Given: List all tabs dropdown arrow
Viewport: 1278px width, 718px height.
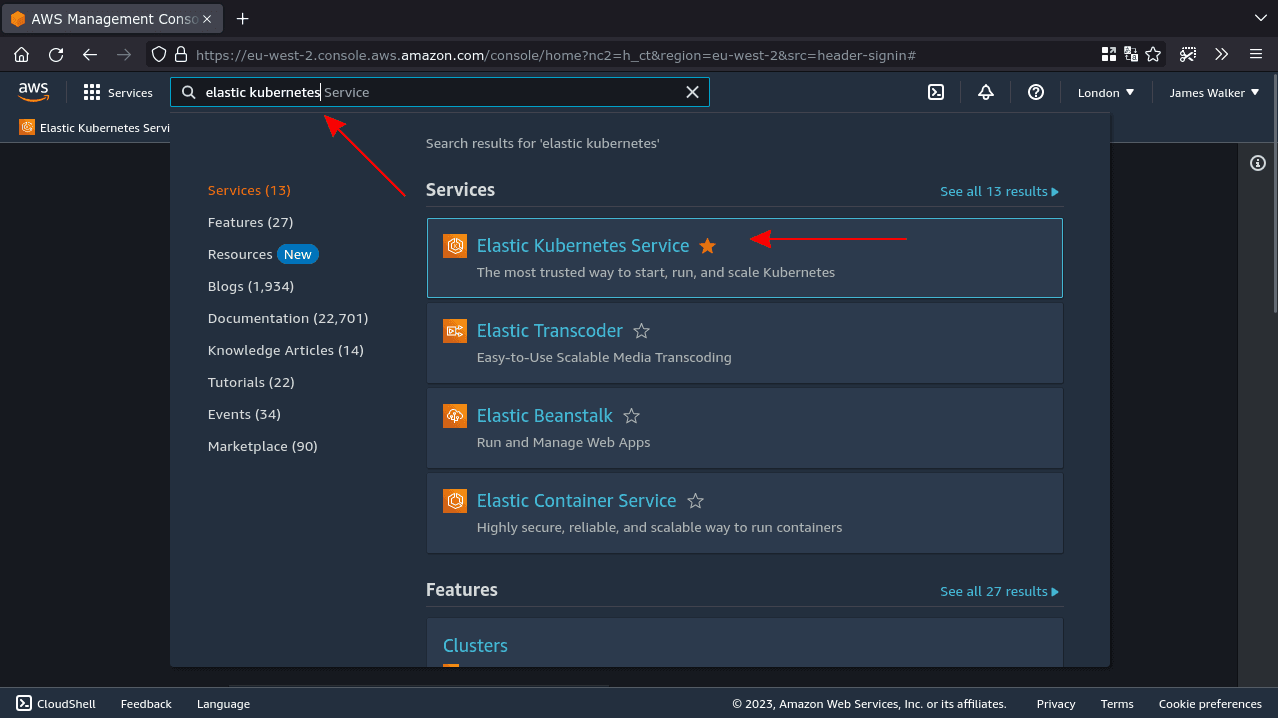Looking at the screenshot, I should click(1259, 18).
